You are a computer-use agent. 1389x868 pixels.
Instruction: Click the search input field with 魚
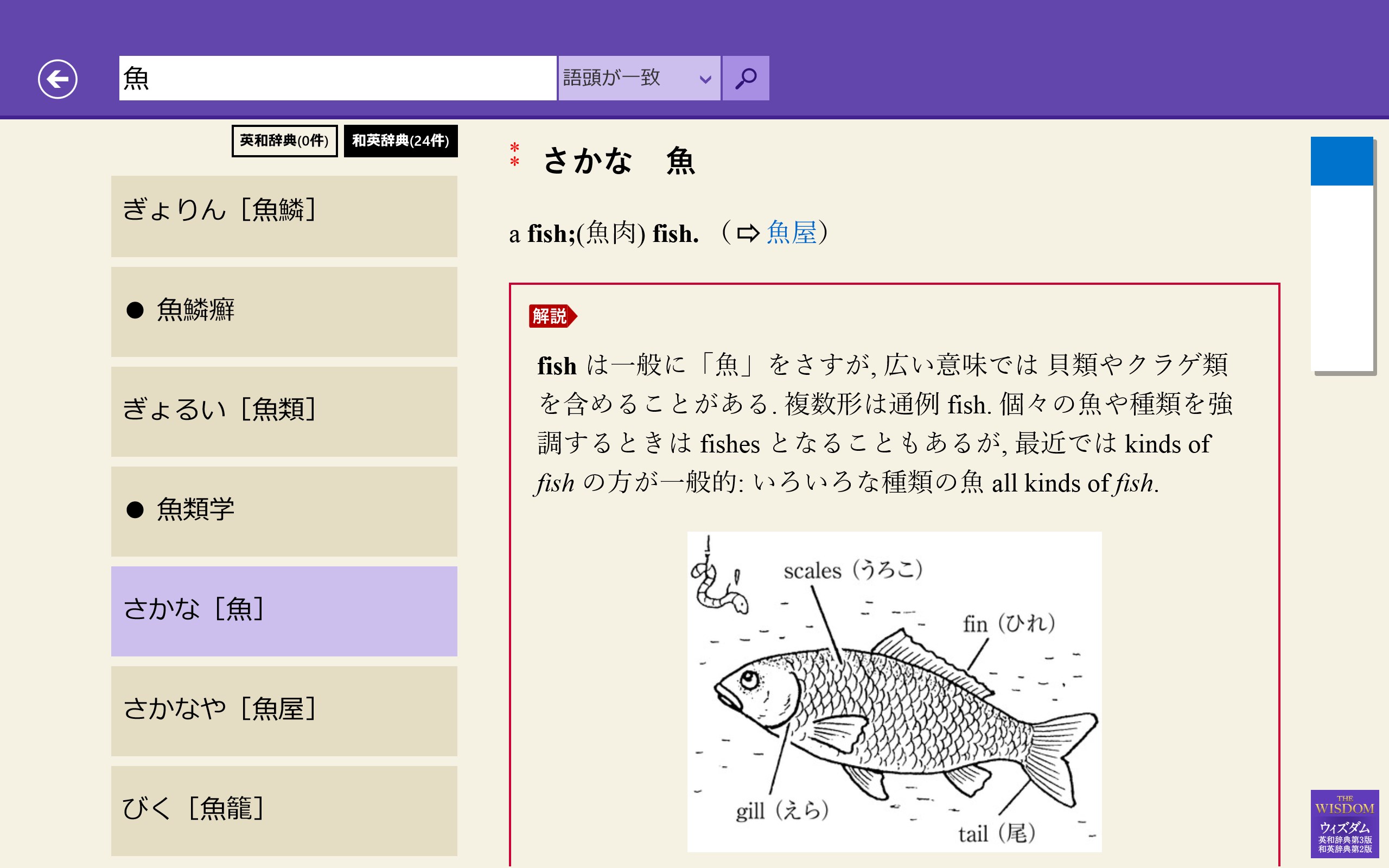(337, 78)
